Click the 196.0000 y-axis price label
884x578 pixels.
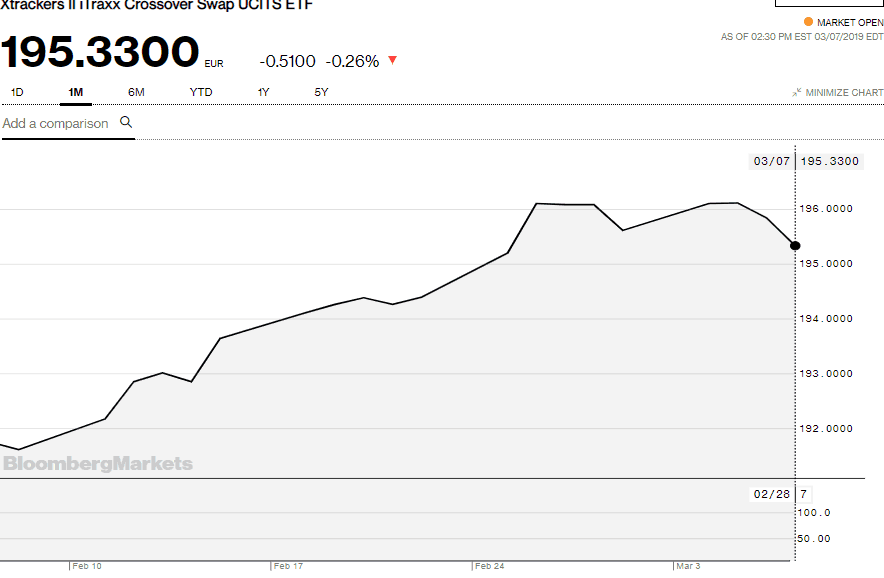830,209
